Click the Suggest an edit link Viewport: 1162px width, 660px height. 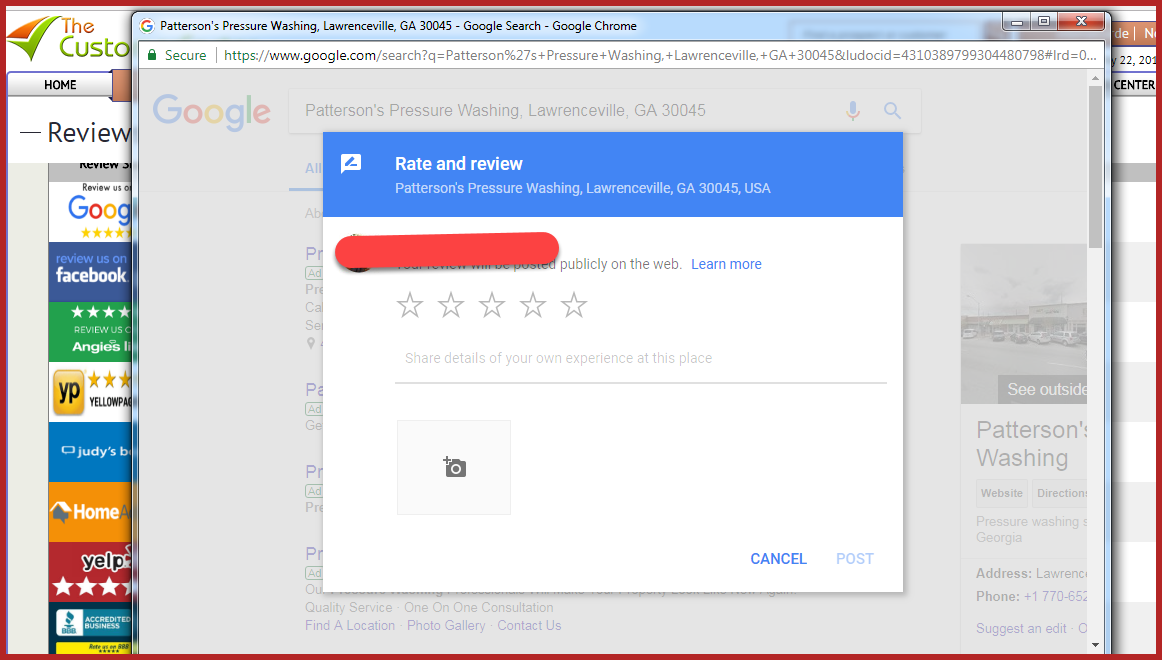(x=1021, y=629)
